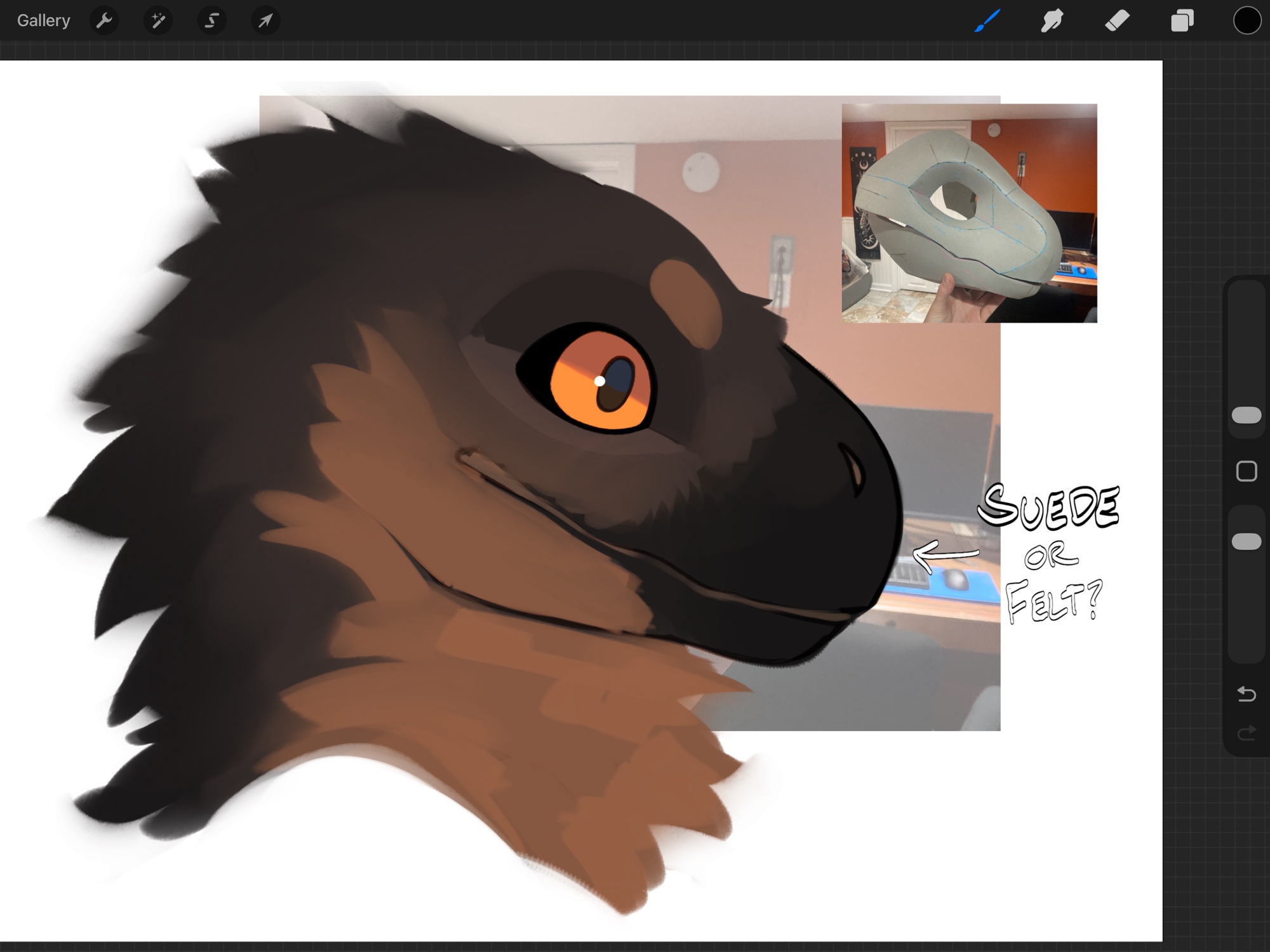The height and width of the screenshot is (952, 1270).
Task: Undo the last stroke
Action: 1246,694
